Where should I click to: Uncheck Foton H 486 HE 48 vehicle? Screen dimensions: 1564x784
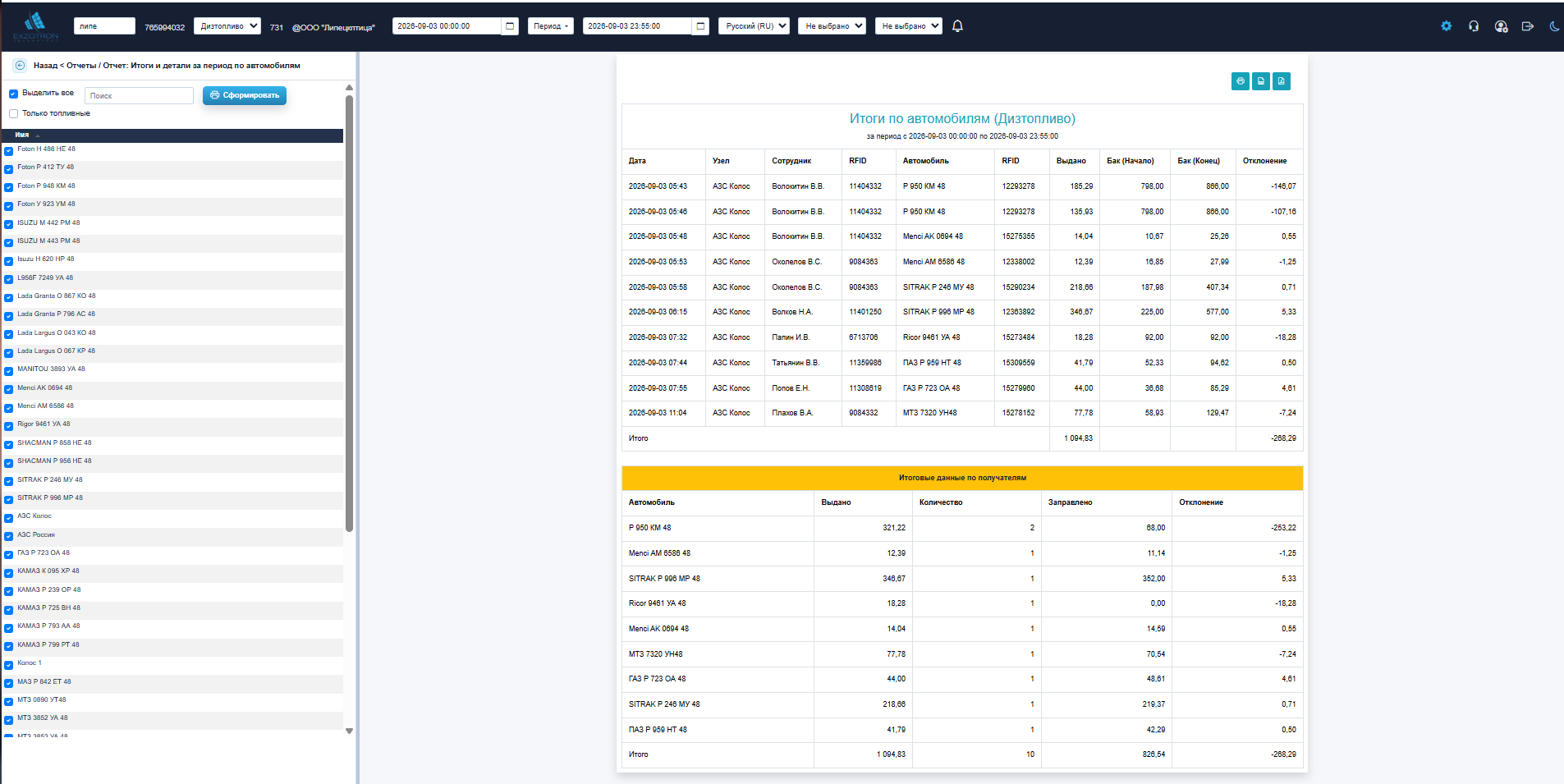click(9, 150)
